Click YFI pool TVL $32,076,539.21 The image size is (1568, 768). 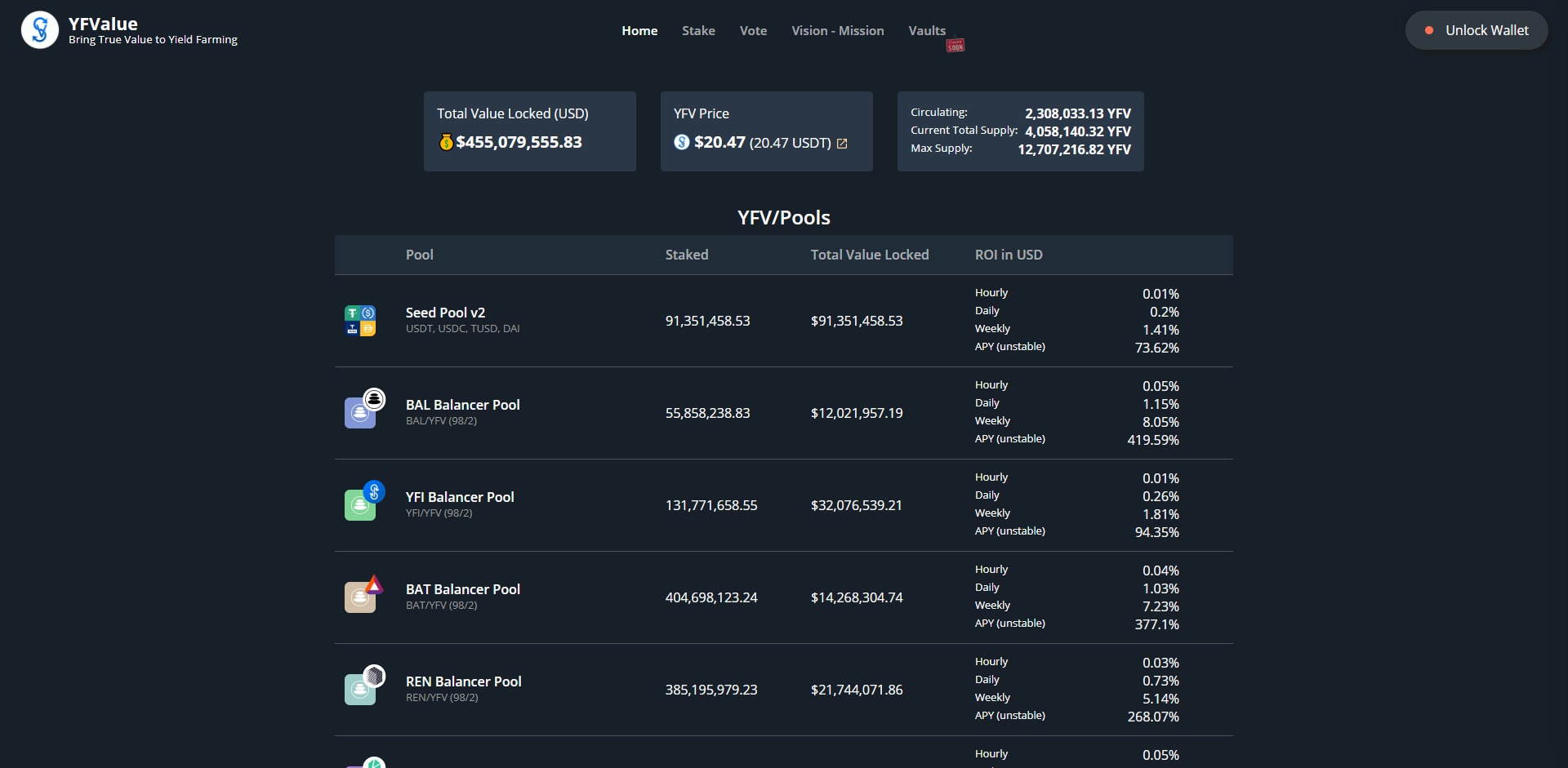857,505
